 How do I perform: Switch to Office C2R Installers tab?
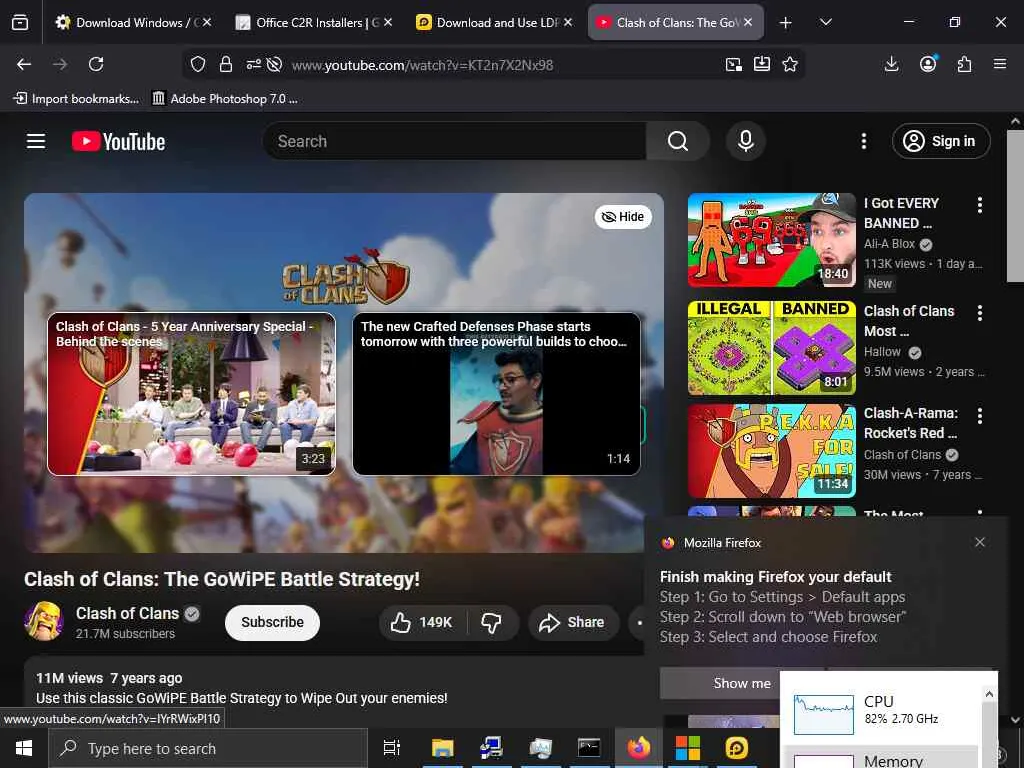(x=312, y=22)
